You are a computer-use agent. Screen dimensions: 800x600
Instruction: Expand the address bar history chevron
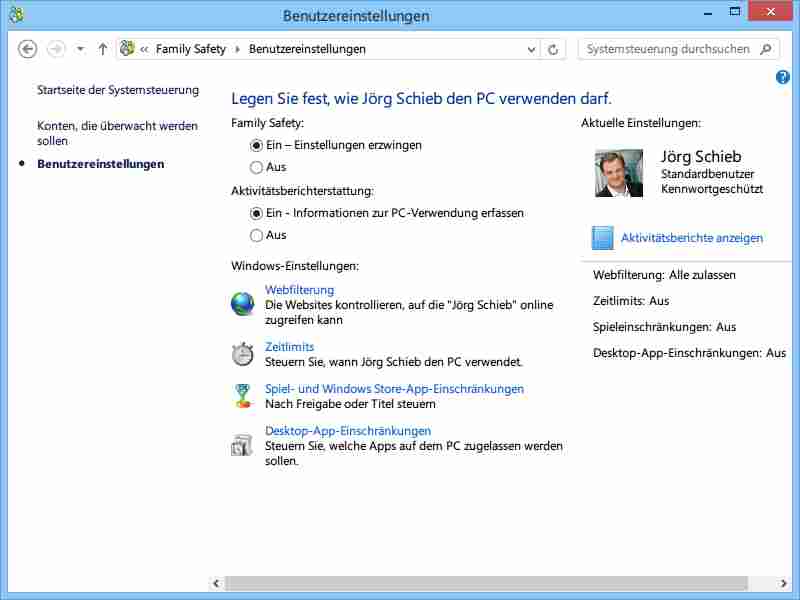tap(531, 49)
